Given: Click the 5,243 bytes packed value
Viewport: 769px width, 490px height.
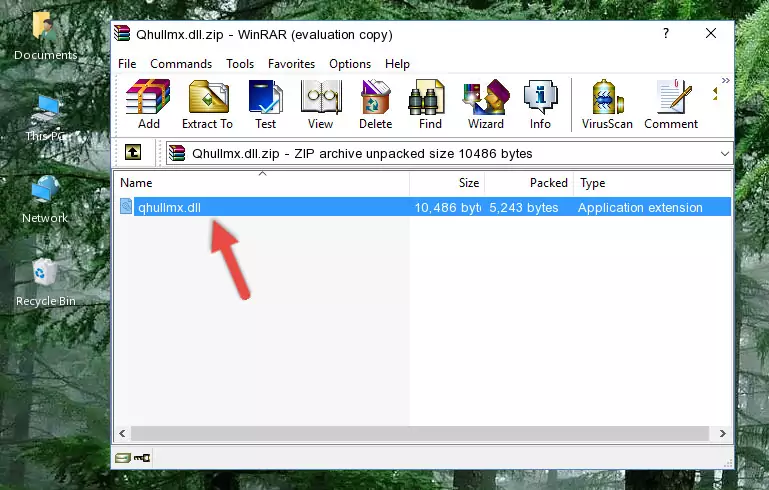Looking at the screenshot, I should click(x=524, y=207).
